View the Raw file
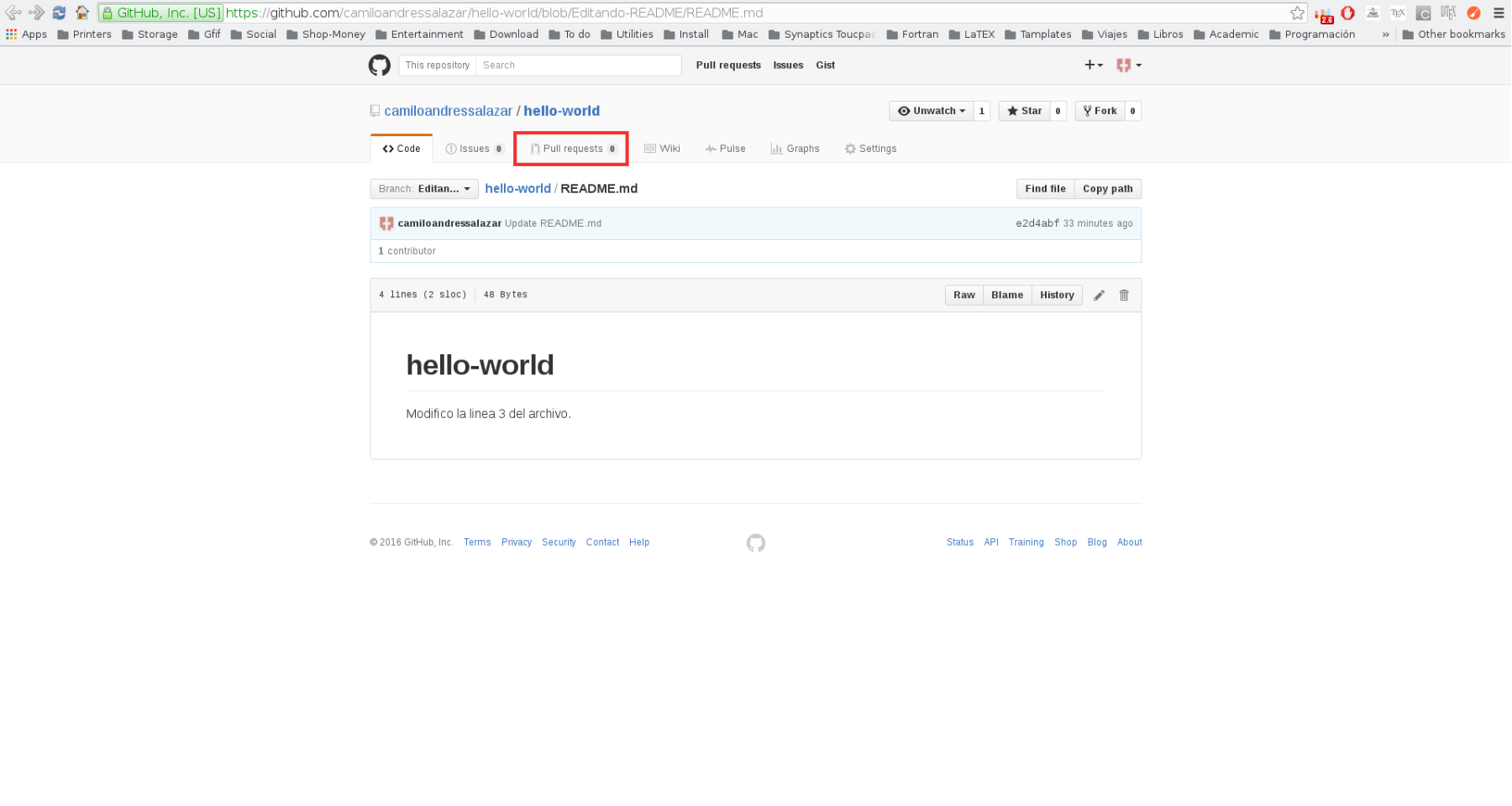The height and width of the screenshot is (806, 1512). 964,296
